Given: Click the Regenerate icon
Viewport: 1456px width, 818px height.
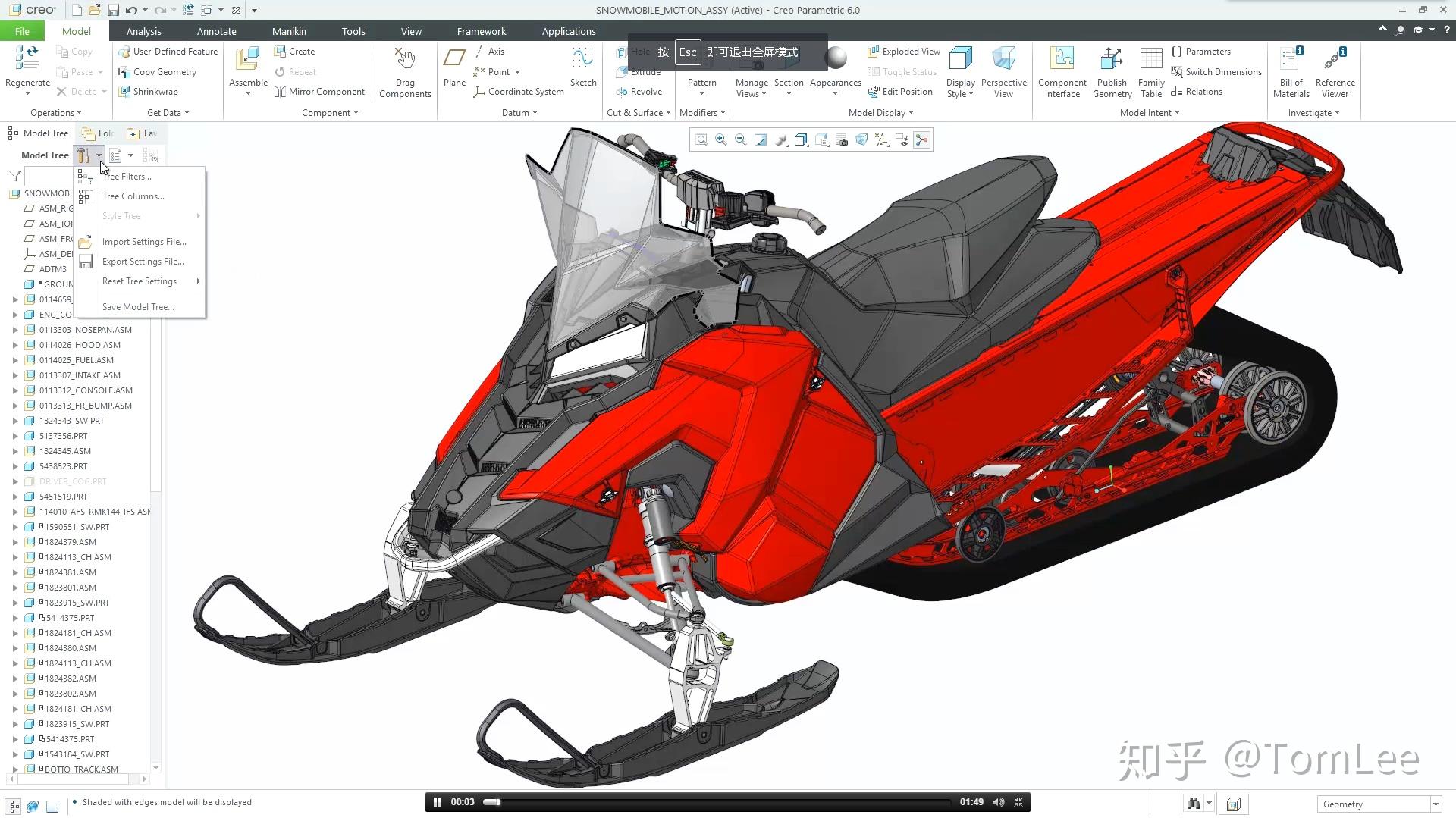Looking at the screenshot, I should click(x=27, y=58).
